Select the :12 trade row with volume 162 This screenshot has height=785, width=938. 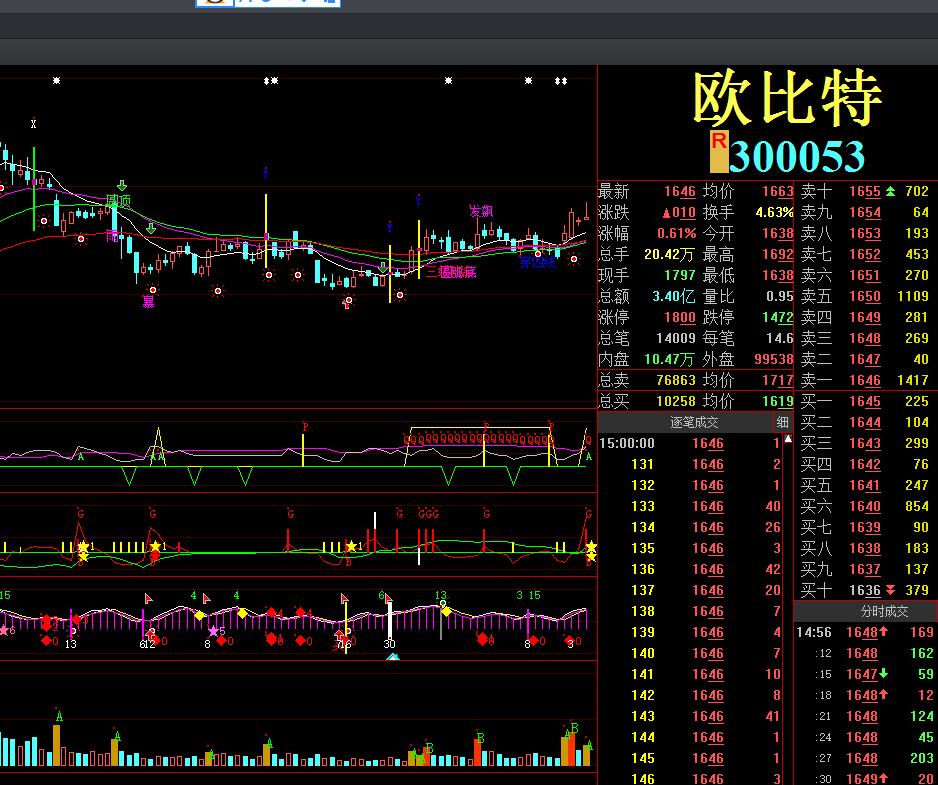pyautogui.click(x=866, y=653)
